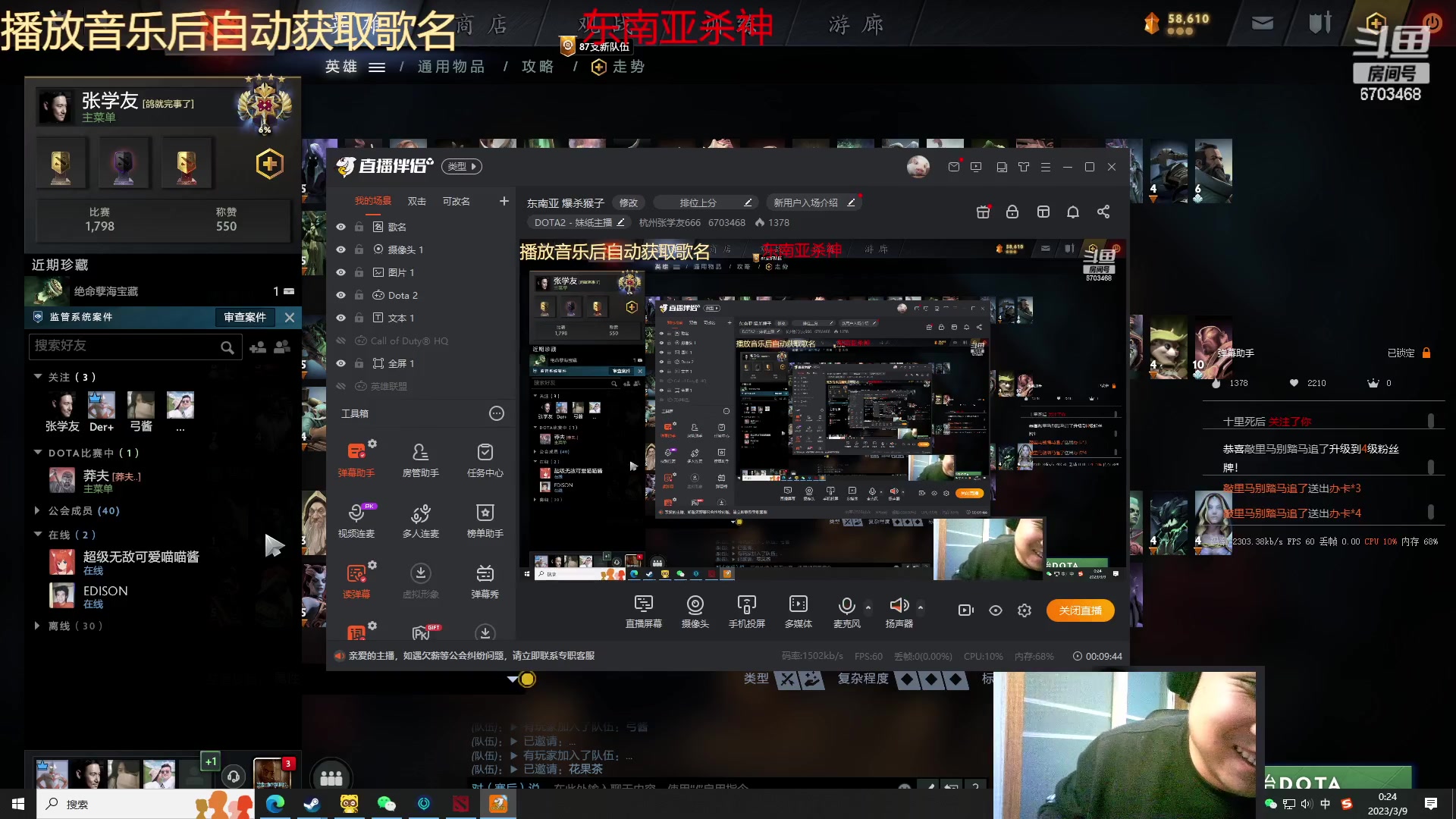The width and height of the screenshot is (1456, 819).
Task: Open the 类型 type dropdown in title bar
Action: pos(462,166)
